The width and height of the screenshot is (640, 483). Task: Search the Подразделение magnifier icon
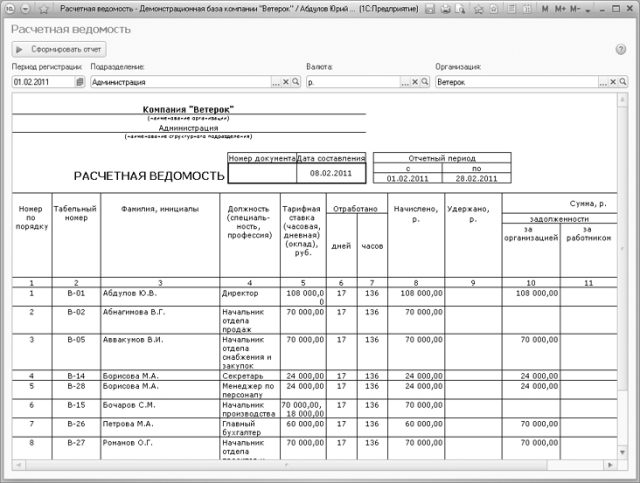296,82
